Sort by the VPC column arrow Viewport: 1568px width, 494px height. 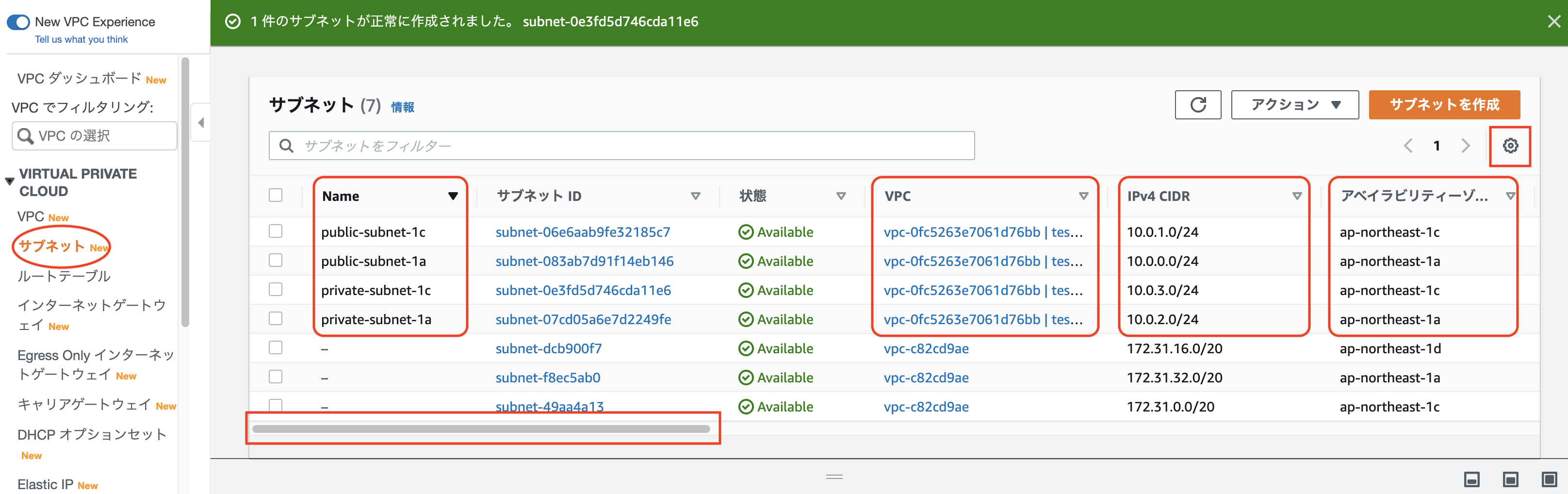coord(1083,196)
